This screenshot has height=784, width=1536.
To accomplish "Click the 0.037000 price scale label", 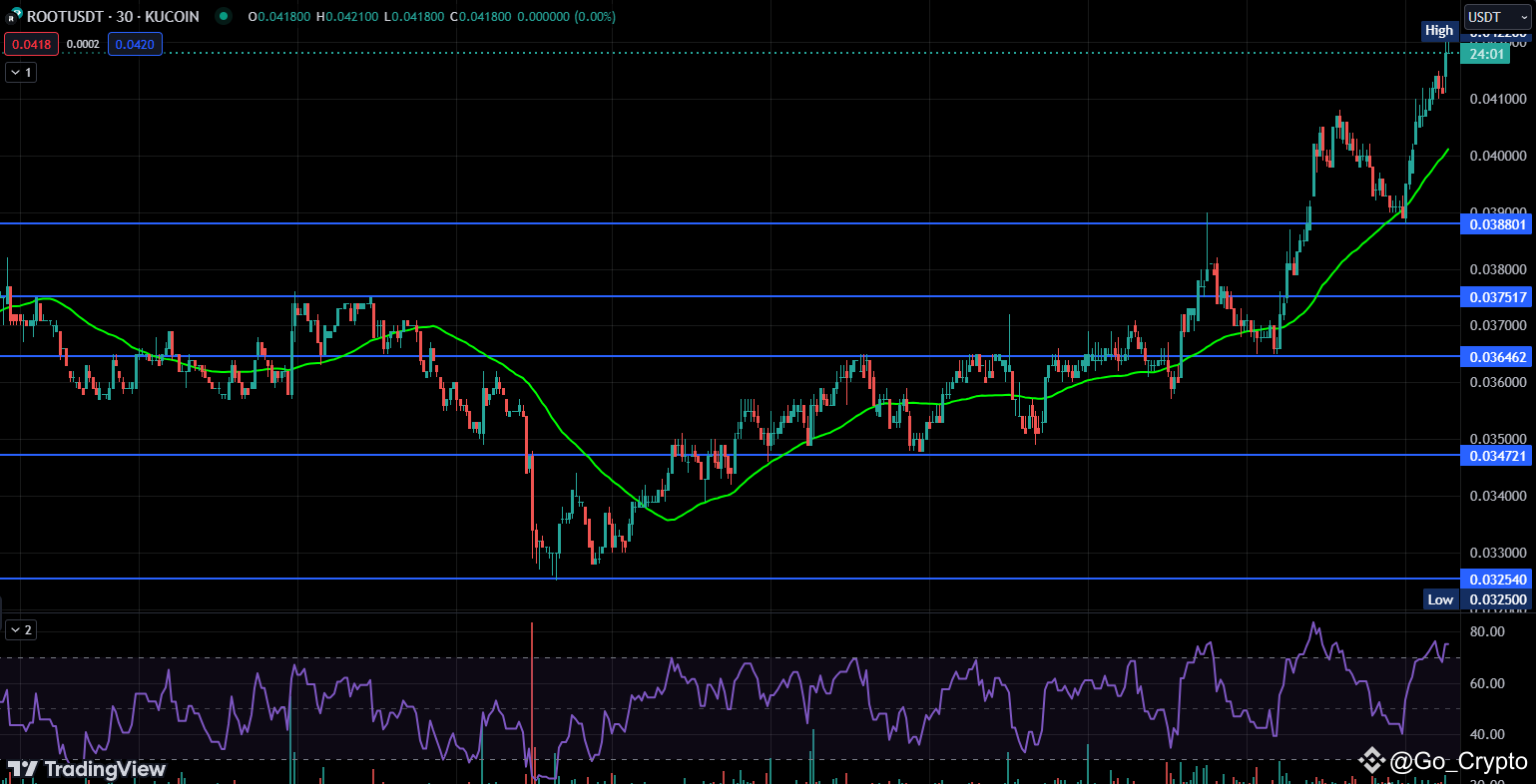I will tap(1498, 325).
